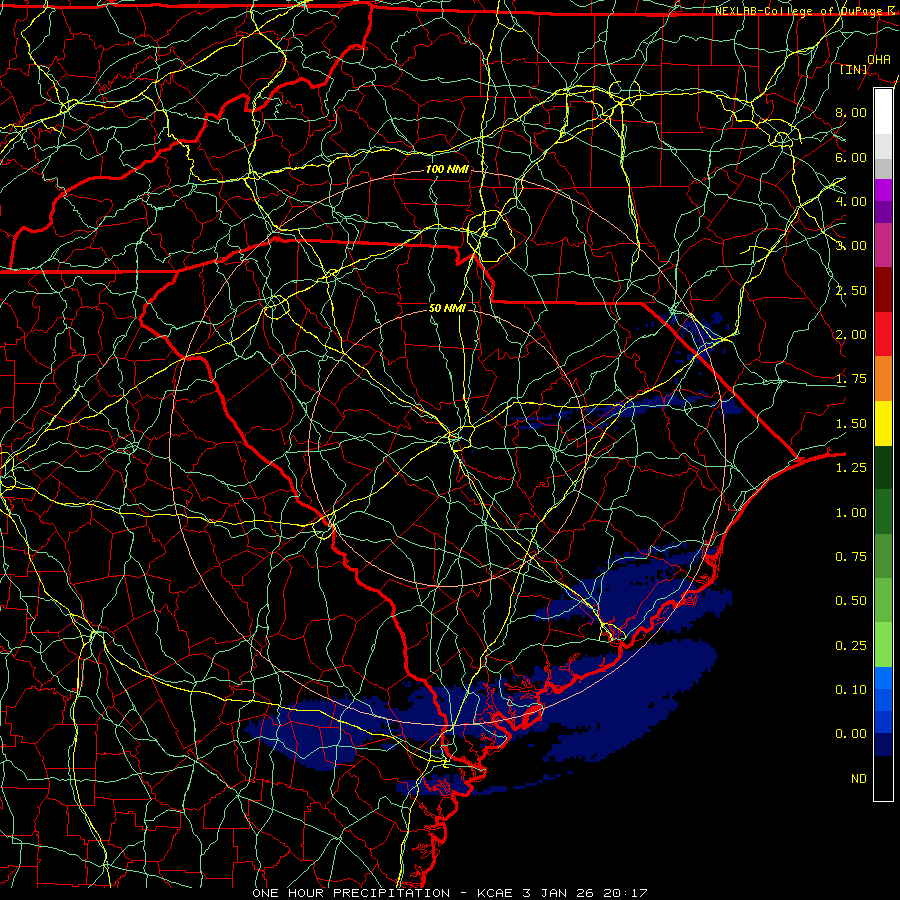The image size is (900, 900).
Task: Select the 0.00 legend value
Action: pyautogui.click(x=851, y=734)
